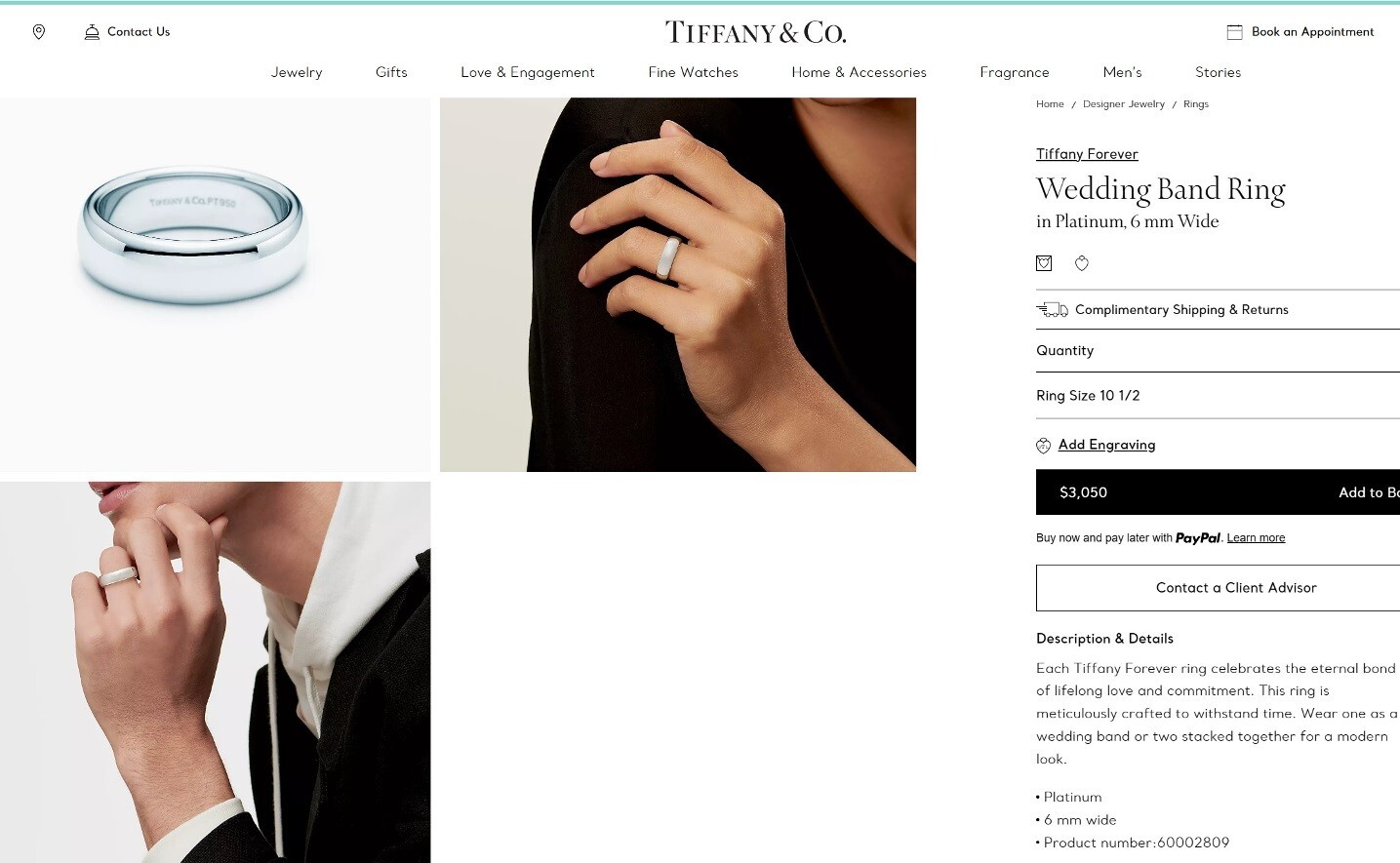Screen dimensions: 1400x863
Task: Click Contact a Client Advisor button
Action: point(1218,588)
